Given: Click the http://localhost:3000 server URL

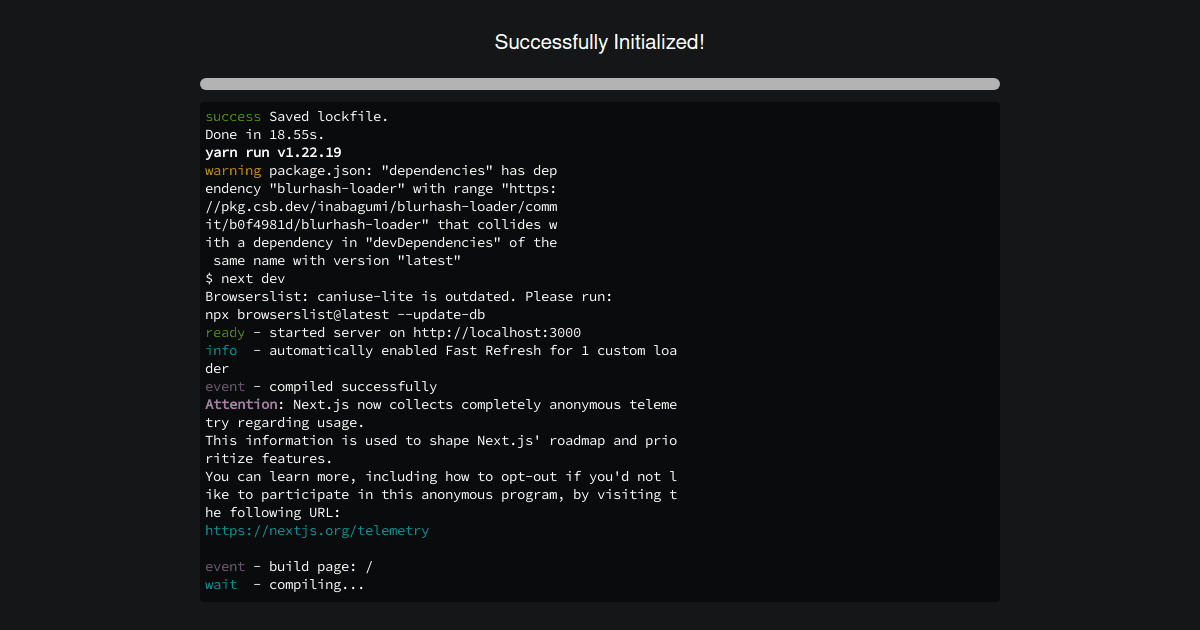Looking at the screenshot, I should click(x=496, y=333).
